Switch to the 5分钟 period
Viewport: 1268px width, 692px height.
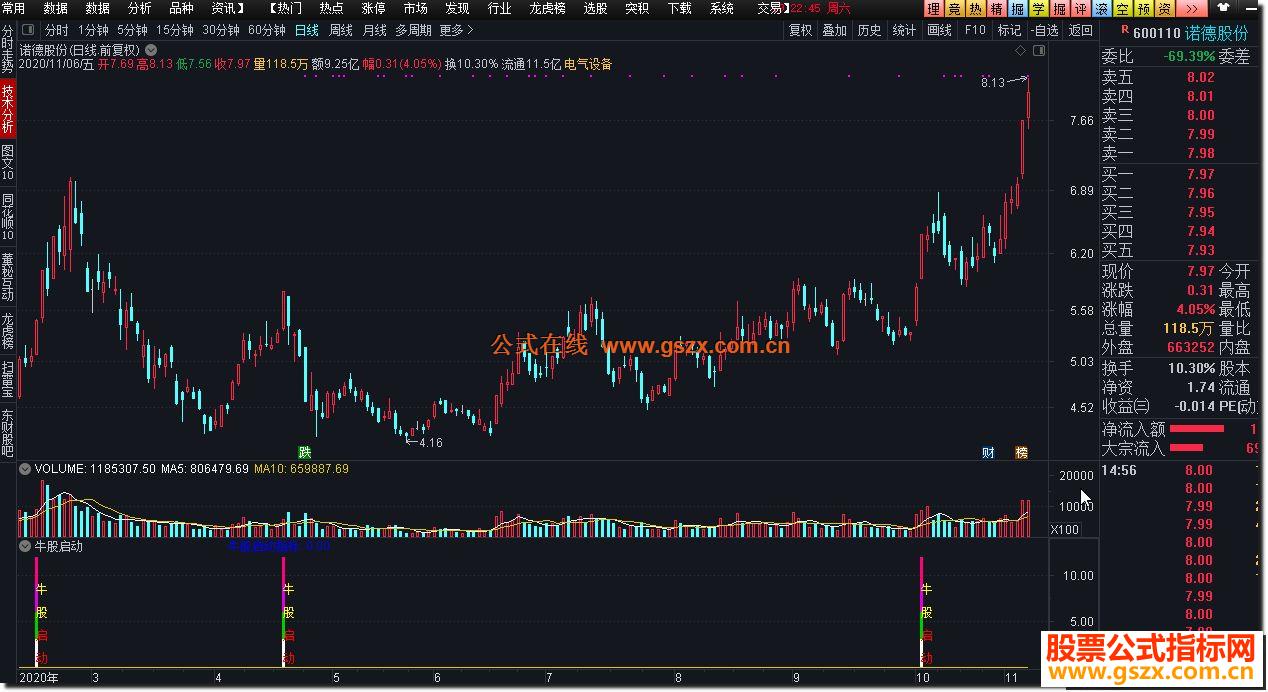pyautogui.click(x=132, y=30)
